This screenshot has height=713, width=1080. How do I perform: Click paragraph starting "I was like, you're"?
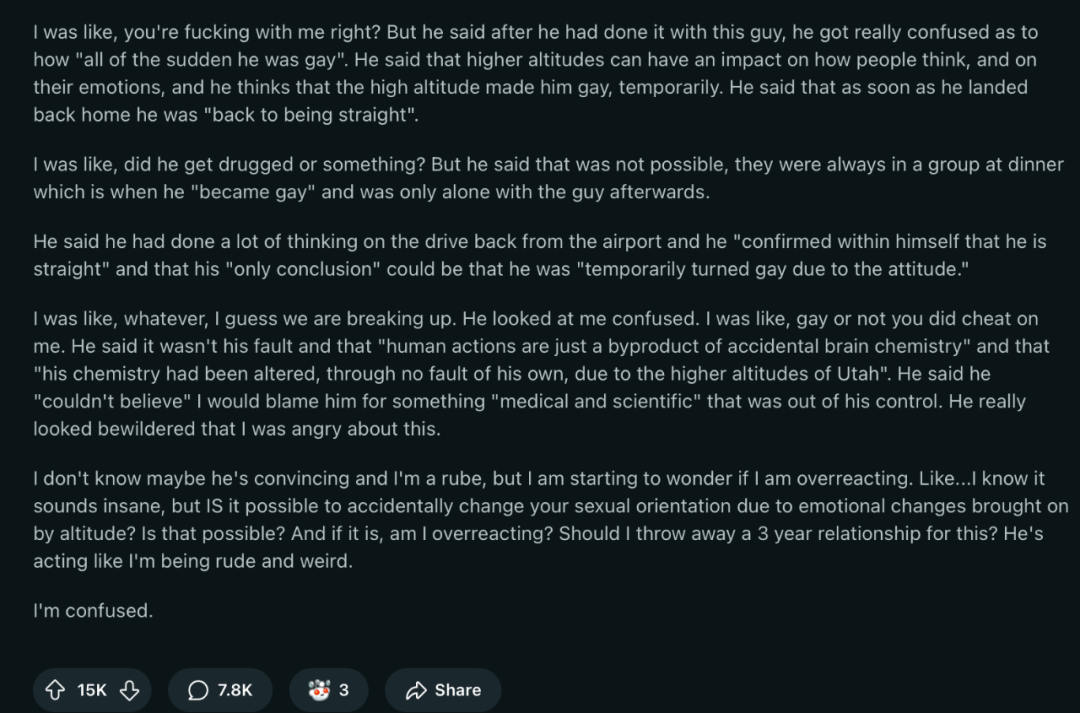click(x=536, y=73)
